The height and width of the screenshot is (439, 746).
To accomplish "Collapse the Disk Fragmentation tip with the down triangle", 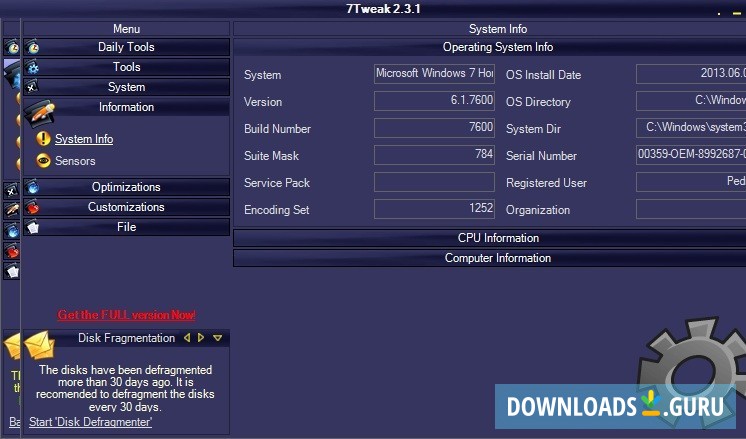I will point(217,338).
